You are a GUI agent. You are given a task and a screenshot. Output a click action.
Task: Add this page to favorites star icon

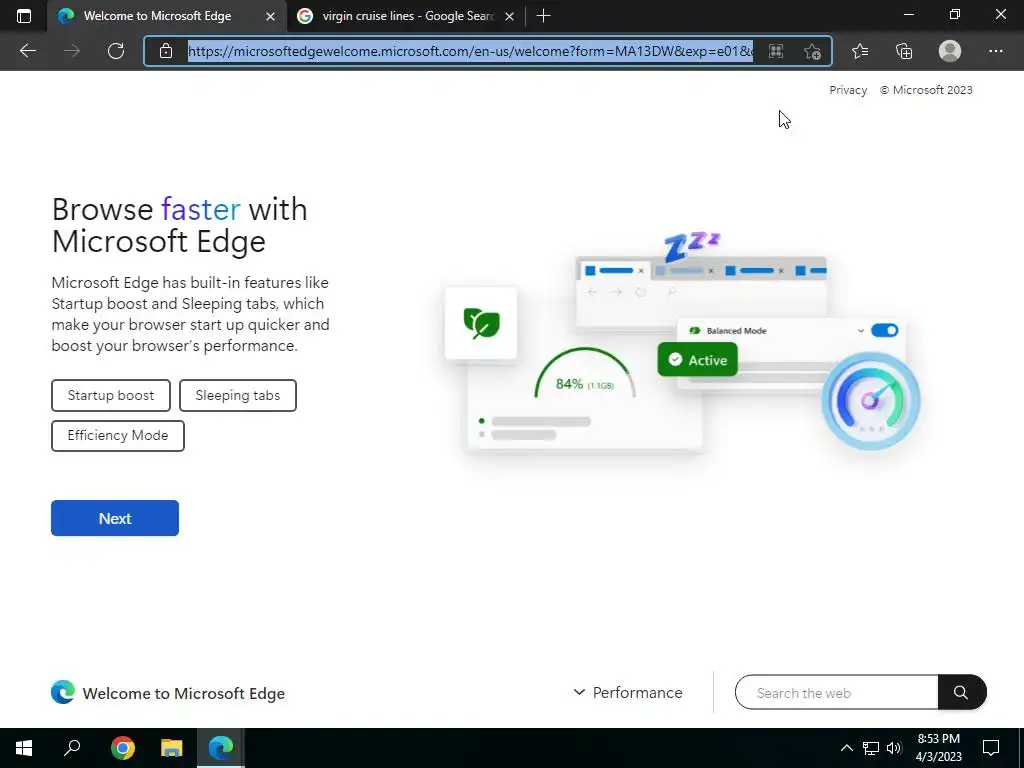pos(812,51)
